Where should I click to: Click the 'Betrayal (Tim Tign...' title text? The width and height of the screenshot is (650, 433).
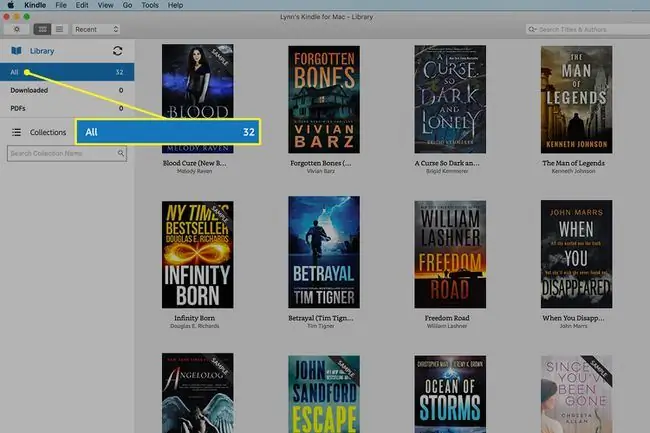(320, 318)
